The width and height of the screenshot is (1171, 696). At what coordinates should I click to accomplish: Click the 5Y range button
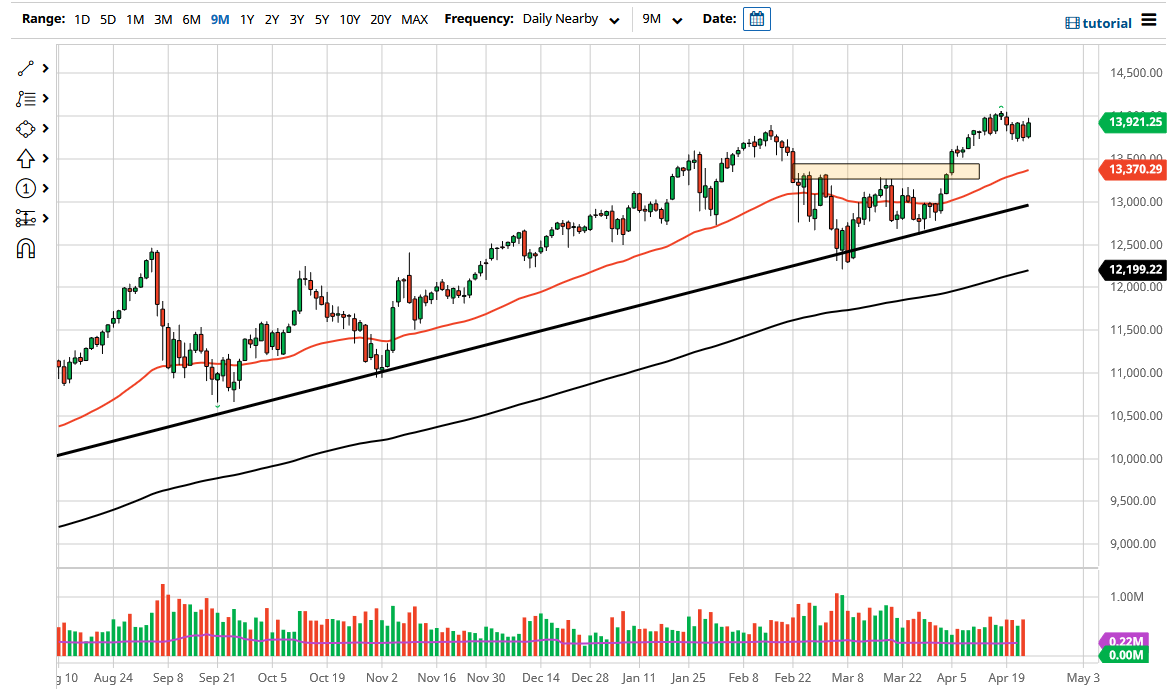click(321, 18)
